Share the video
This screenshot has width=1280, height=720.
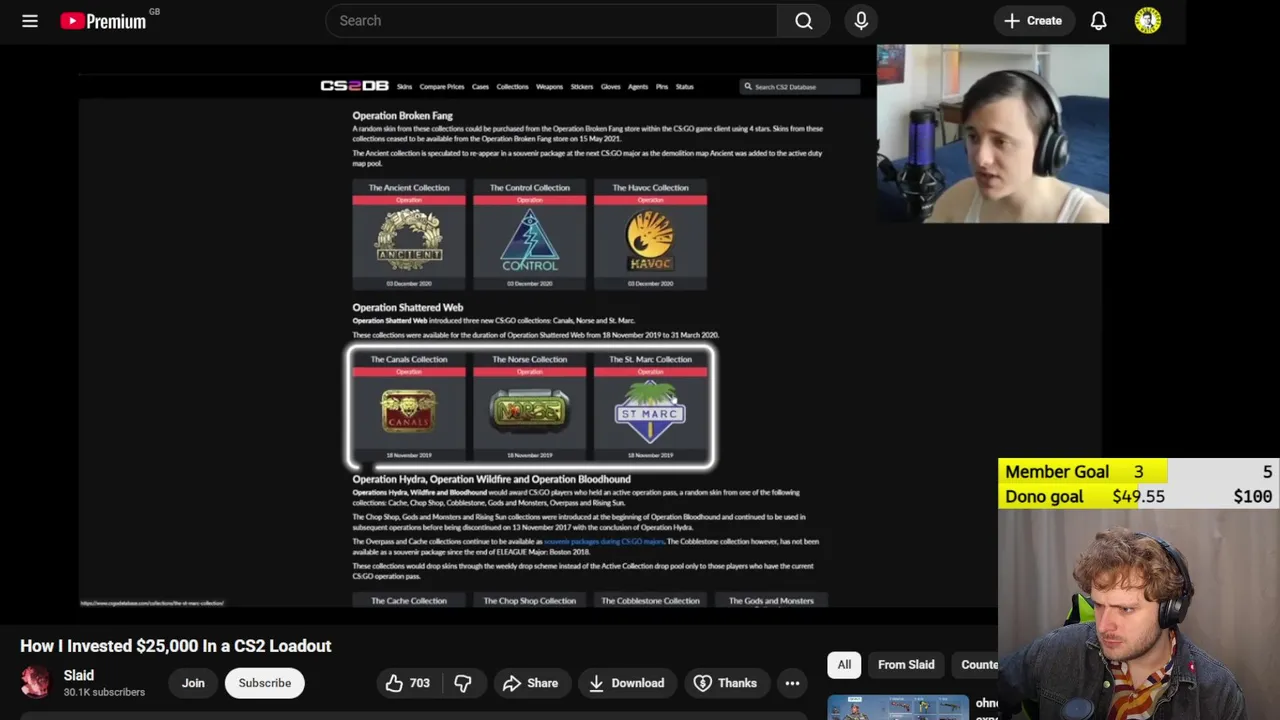[531, 683]
